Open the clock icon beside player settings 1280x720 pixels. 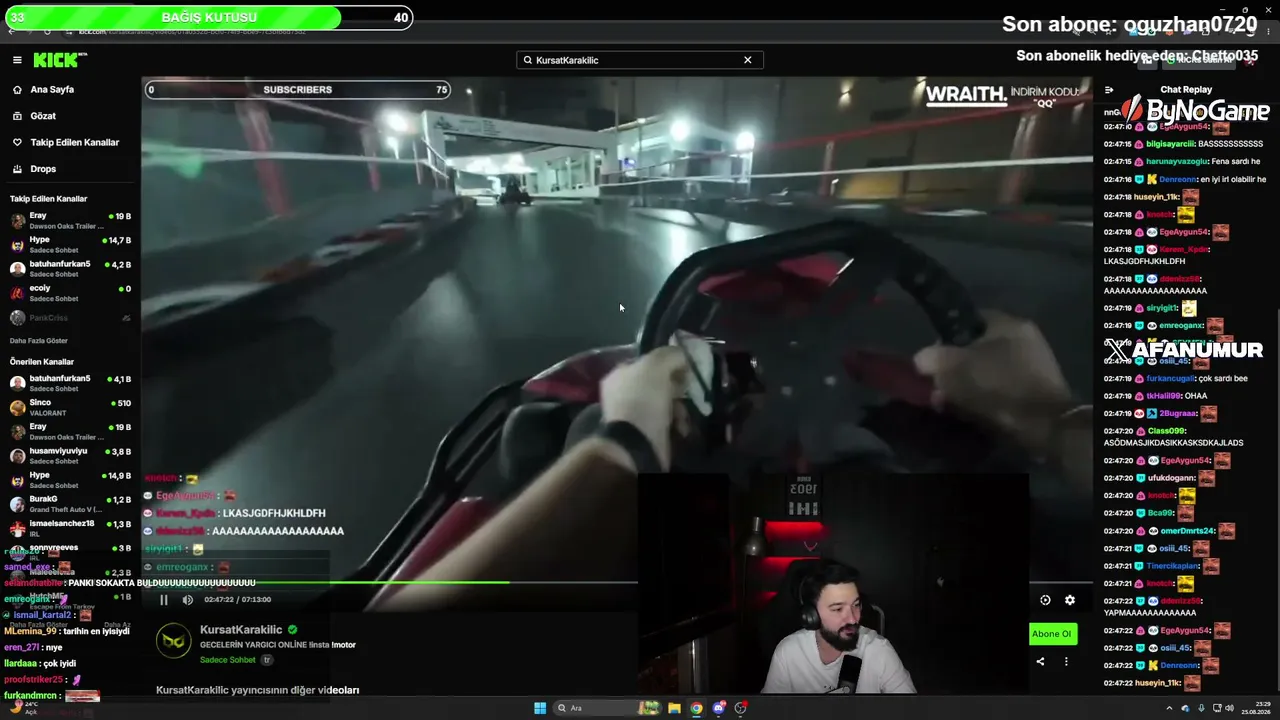click(x=1045, y=600)
